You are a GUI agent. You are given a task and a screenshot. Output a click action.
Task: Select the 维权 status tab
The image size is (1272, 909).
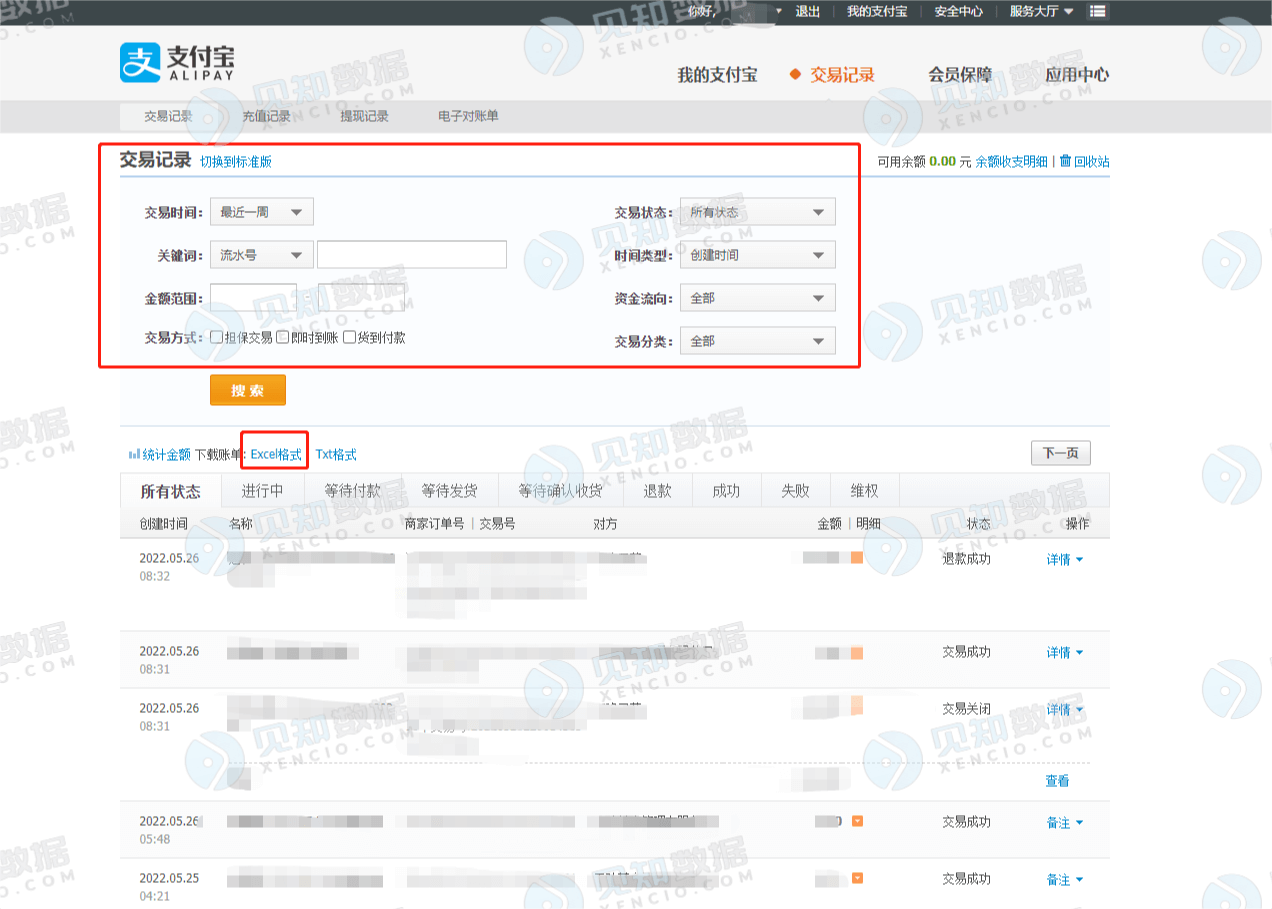pyautogui.click(x=864, y=491)
